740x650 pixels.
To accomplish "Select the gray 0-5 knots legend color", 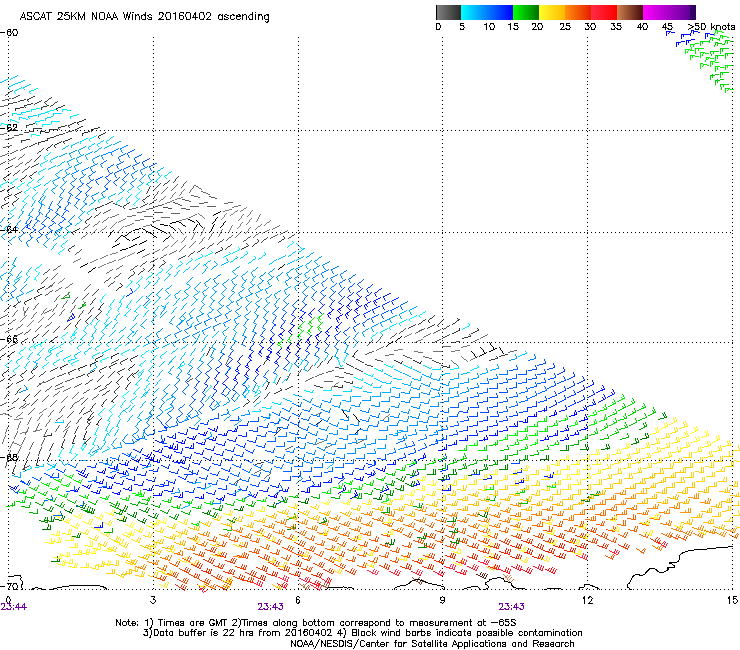I will (448, 12).
